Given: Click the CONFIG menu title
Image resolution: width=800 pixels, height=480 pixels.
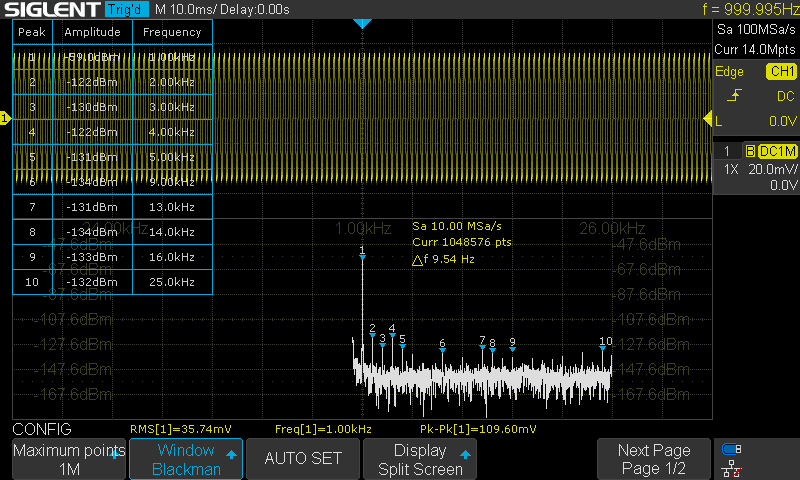Looking at the screenshot, I should 42,429.
